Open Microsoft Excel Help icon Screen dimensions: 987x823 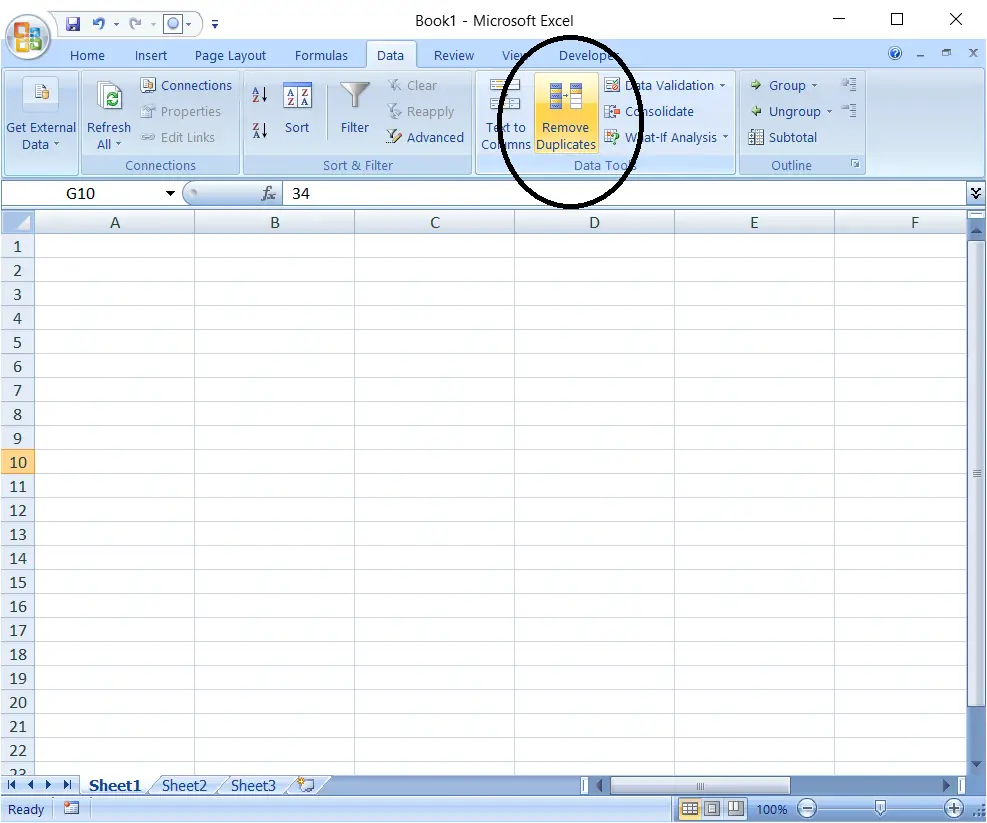894,54
